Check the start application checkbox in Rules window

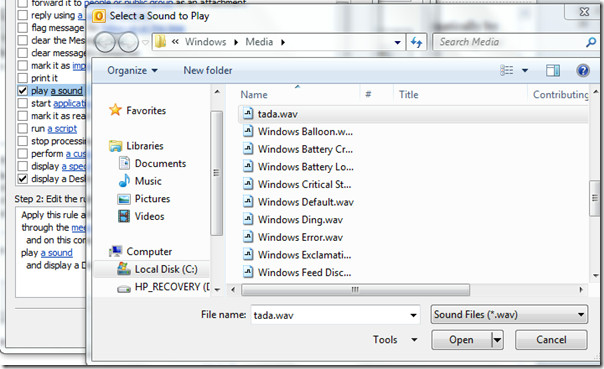click(23, 103)
